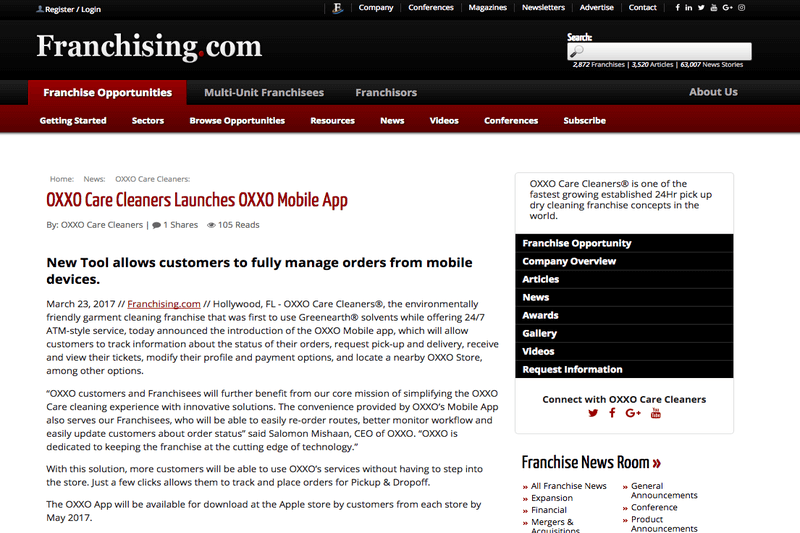
Task: Click the Facebook icon in top bar
Action: click(678, 8)
